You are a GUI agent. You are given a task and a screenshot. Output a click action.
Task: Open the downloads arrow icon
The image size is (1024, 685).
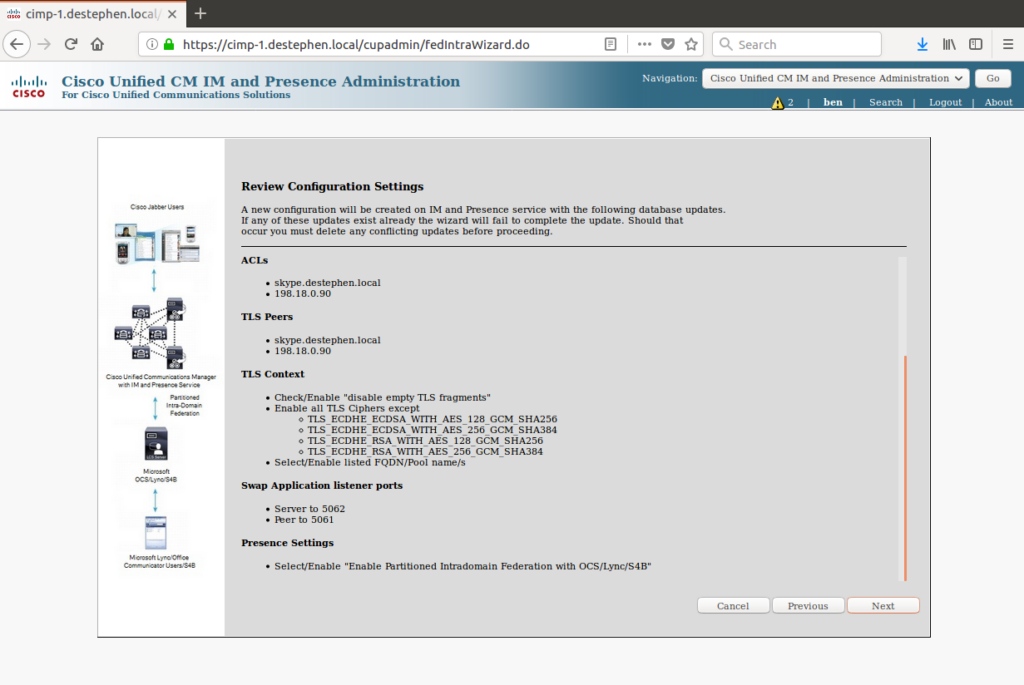click(922, 44)
